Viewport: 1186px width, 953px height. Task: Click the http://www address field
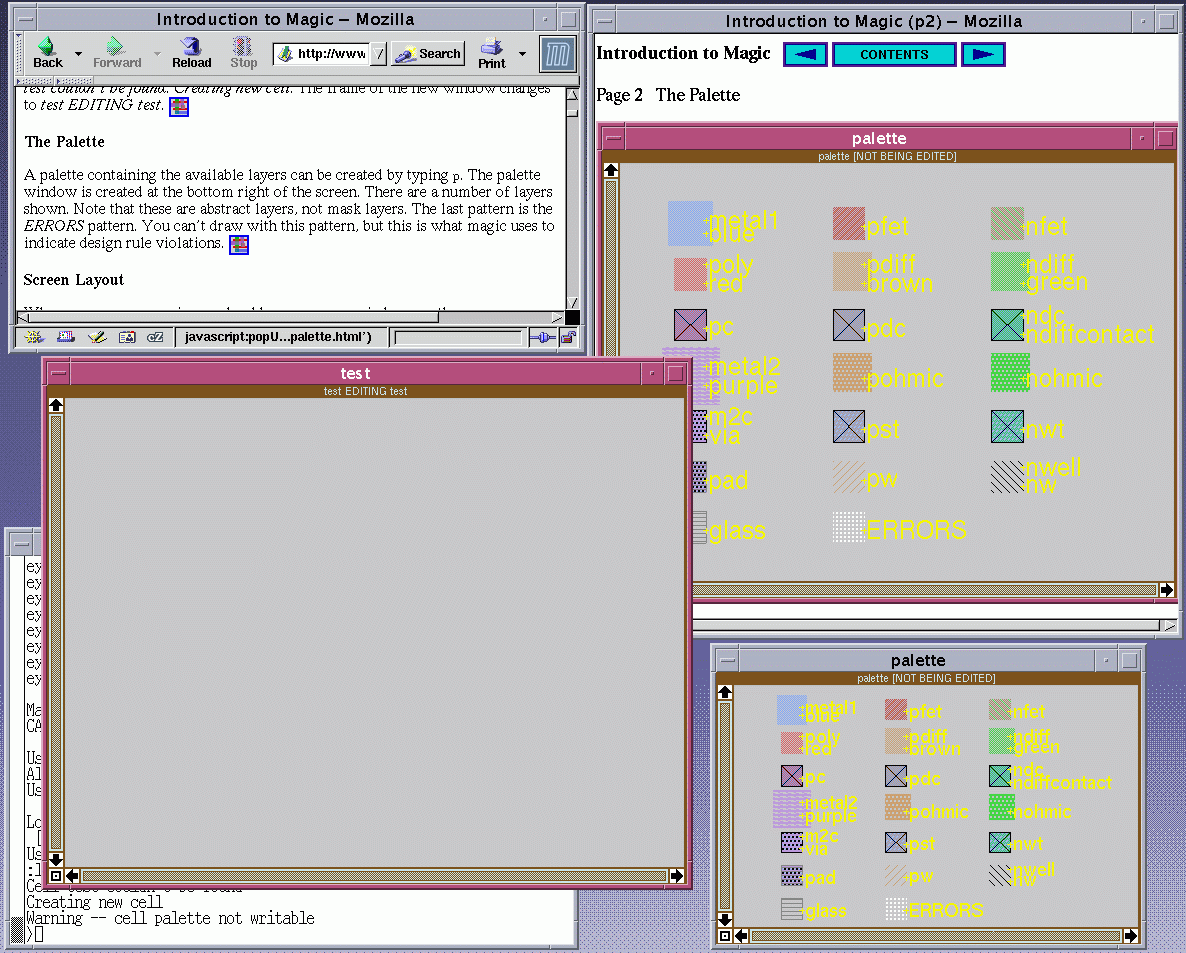point(323,54)
